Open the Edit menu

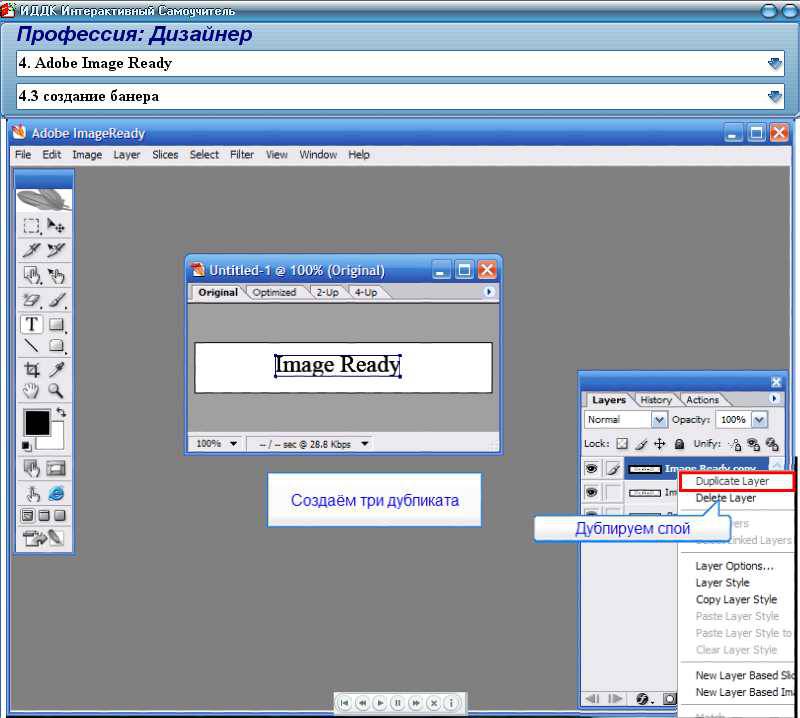[52, 155]
